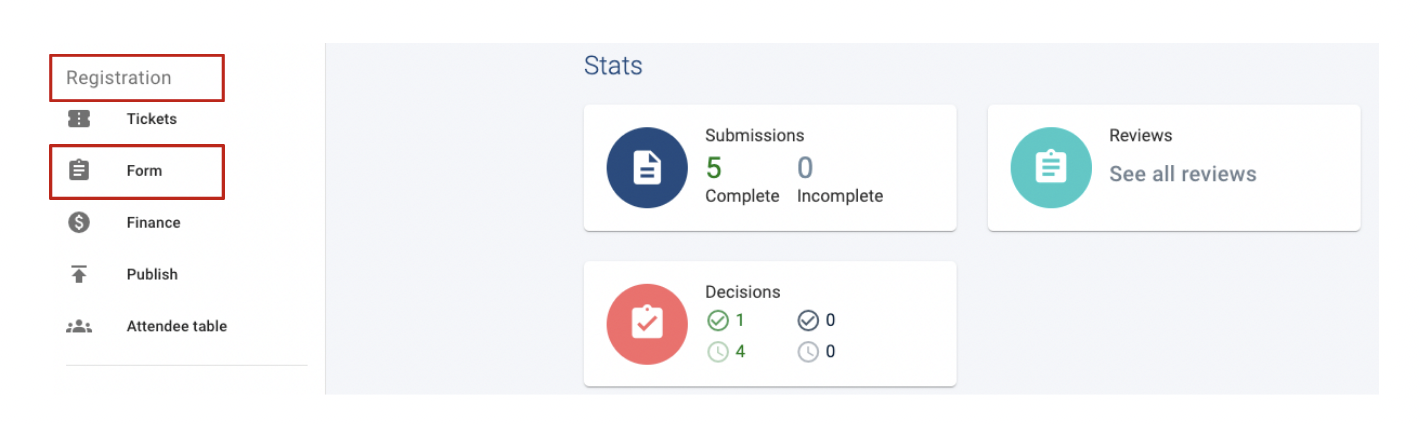Select Form in the sidebar

pyautogui.click(x=144, y=171)
